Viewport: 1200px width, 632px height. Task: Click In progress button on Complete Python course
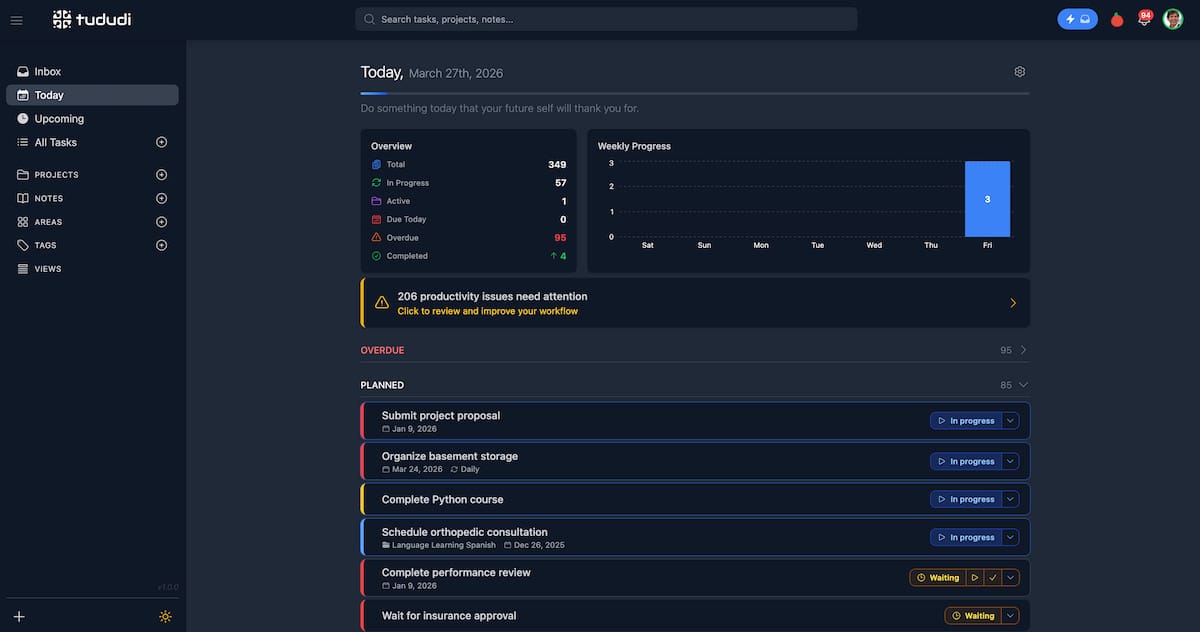click(x=966, y=499)
